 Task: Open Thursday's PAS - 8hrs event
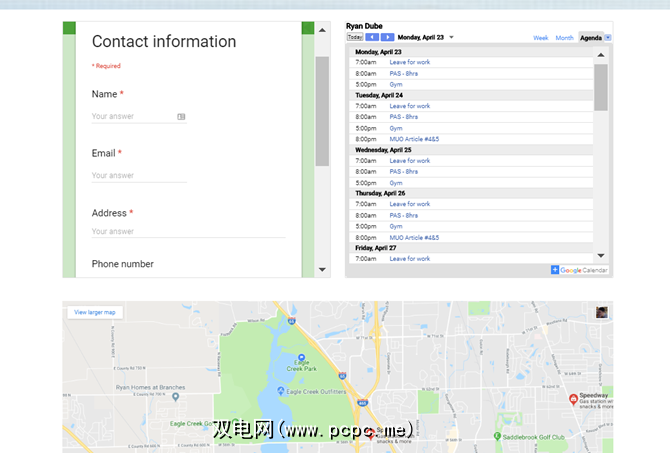(403, 215)
